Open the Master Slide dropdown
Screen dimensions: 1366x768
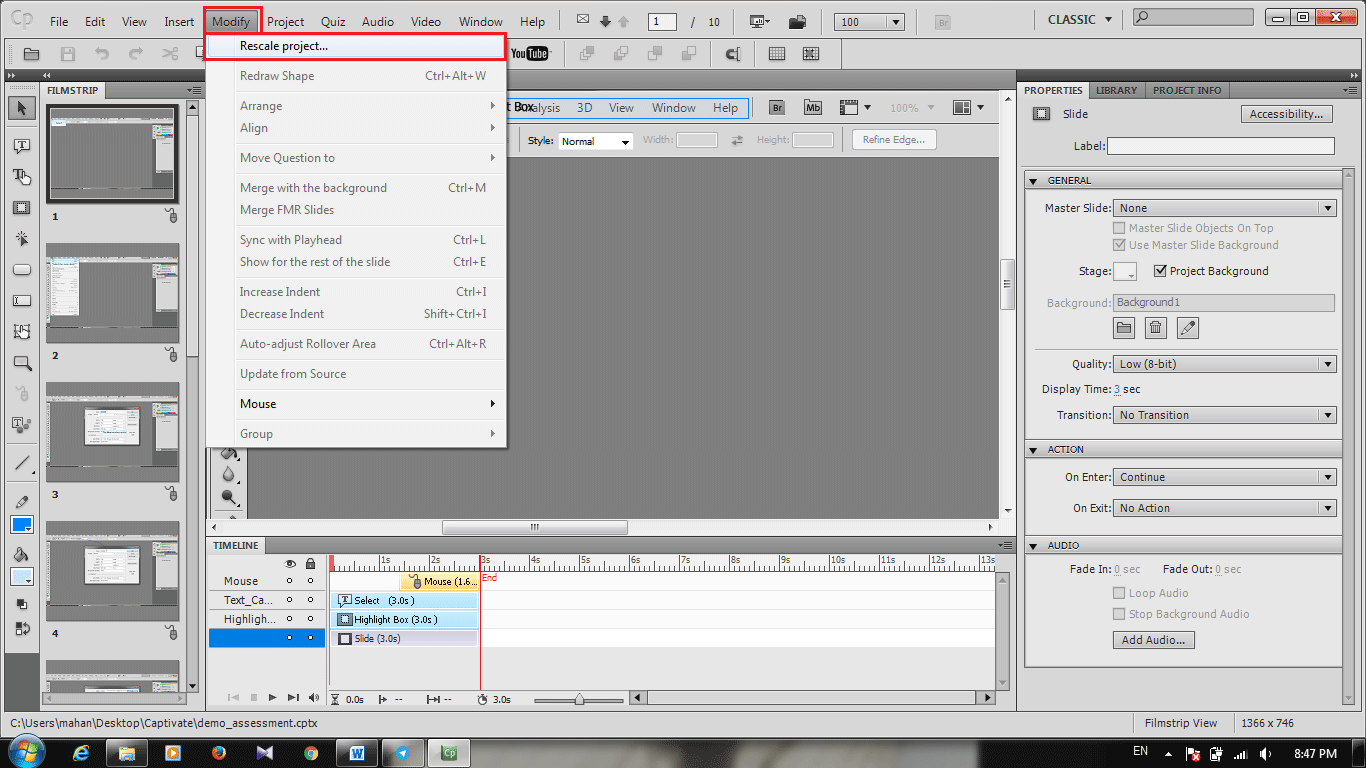tap(1224, 208)
